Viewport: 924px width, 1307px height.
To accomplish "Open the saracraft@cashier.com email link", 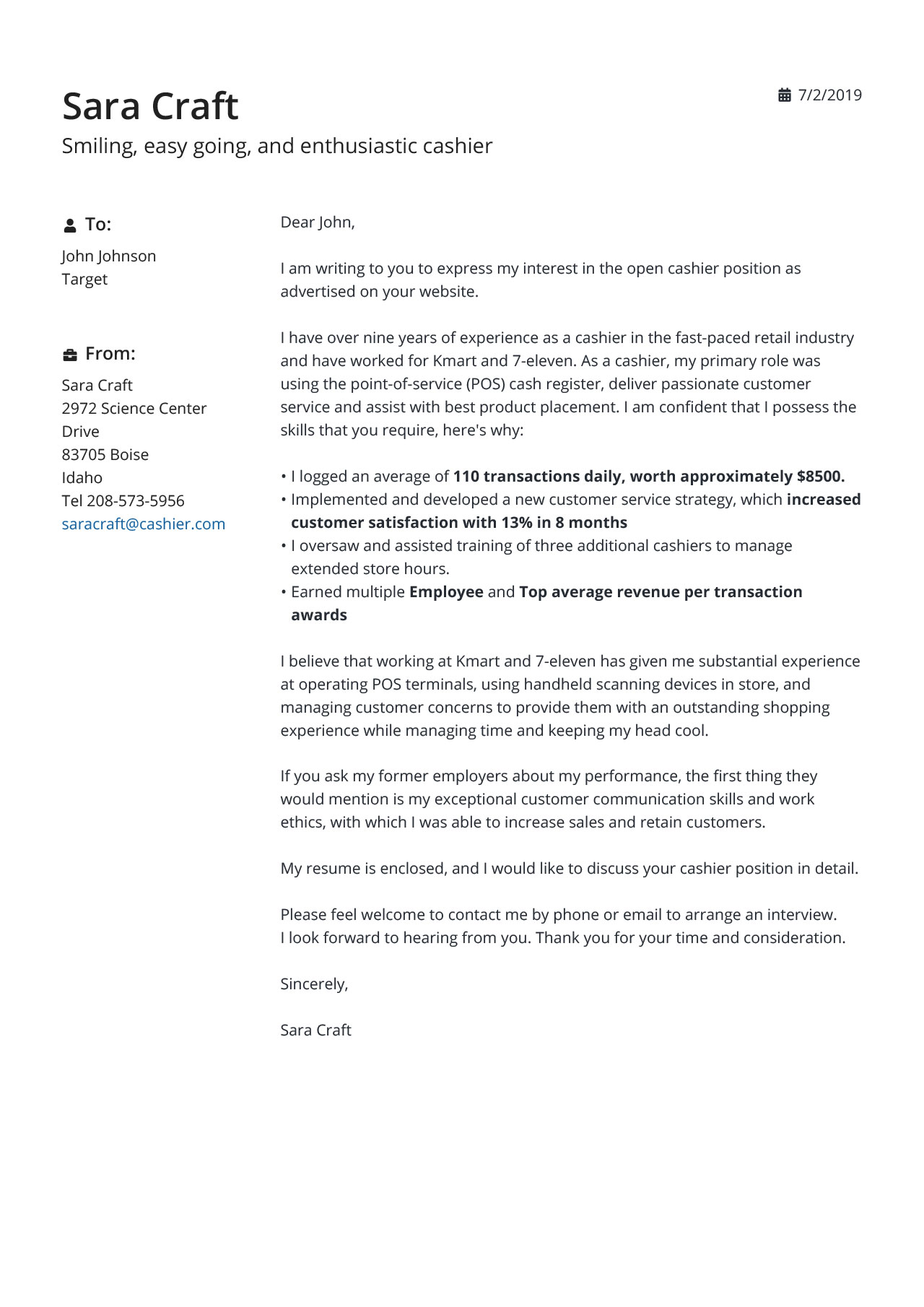I will point(144,524).
